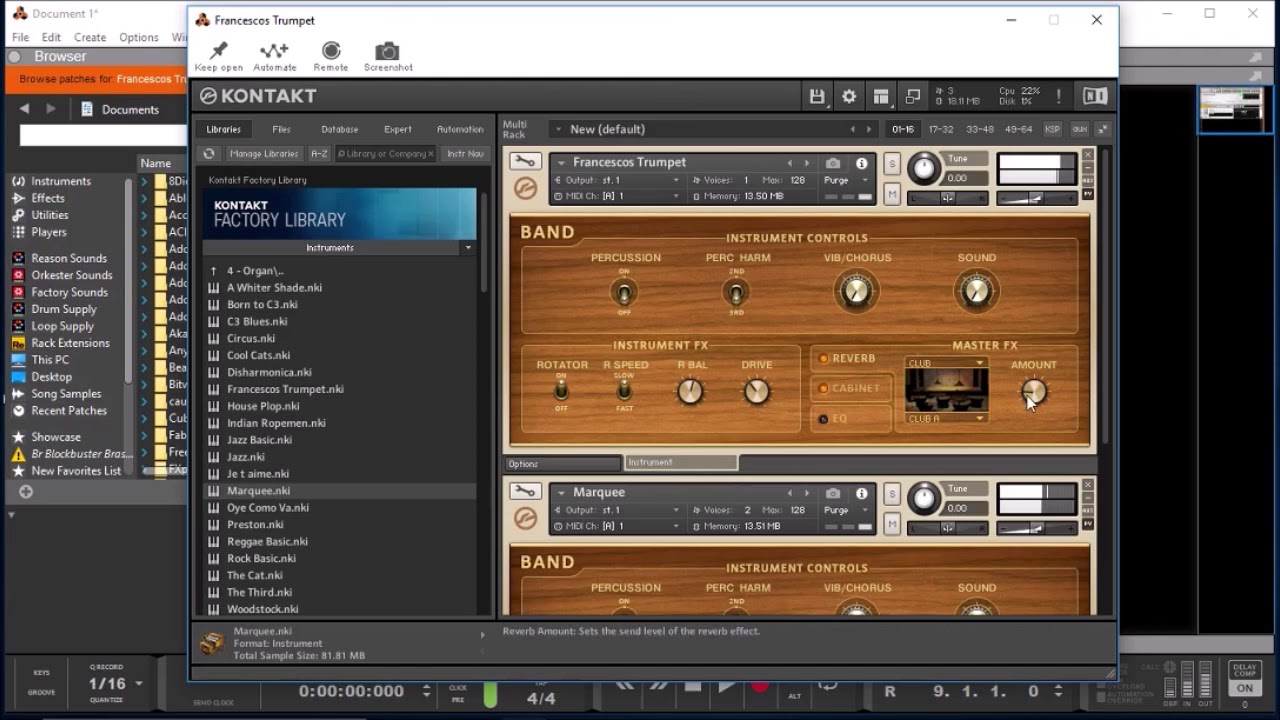Open Kontakt's save files disk icon
This screenshot has height=720, width=1280.
(x=817, y=96)
